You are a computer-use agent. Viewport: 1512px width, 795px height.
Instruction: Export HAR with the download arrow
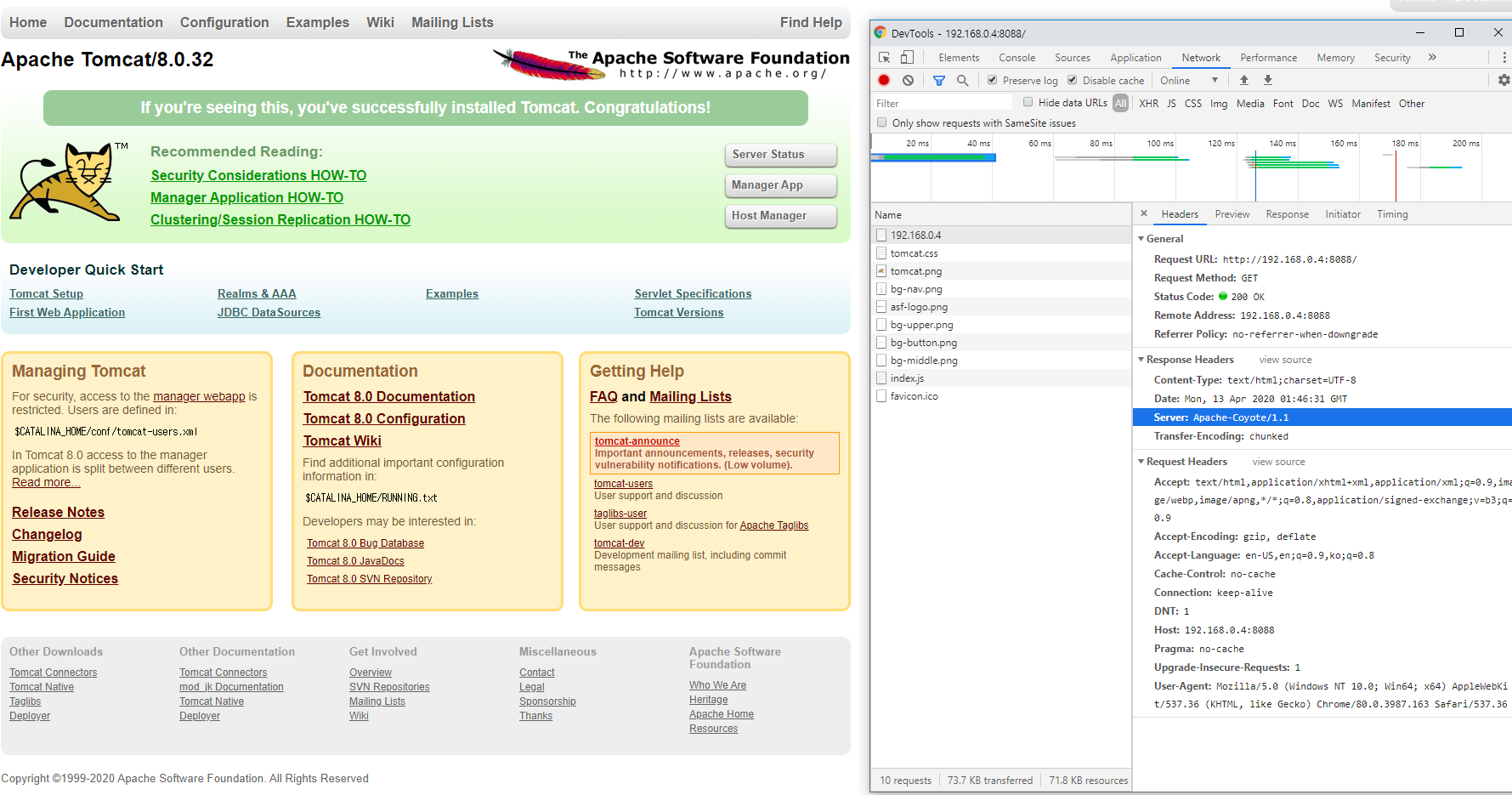pyautogui.click(x=1267, y=80)
